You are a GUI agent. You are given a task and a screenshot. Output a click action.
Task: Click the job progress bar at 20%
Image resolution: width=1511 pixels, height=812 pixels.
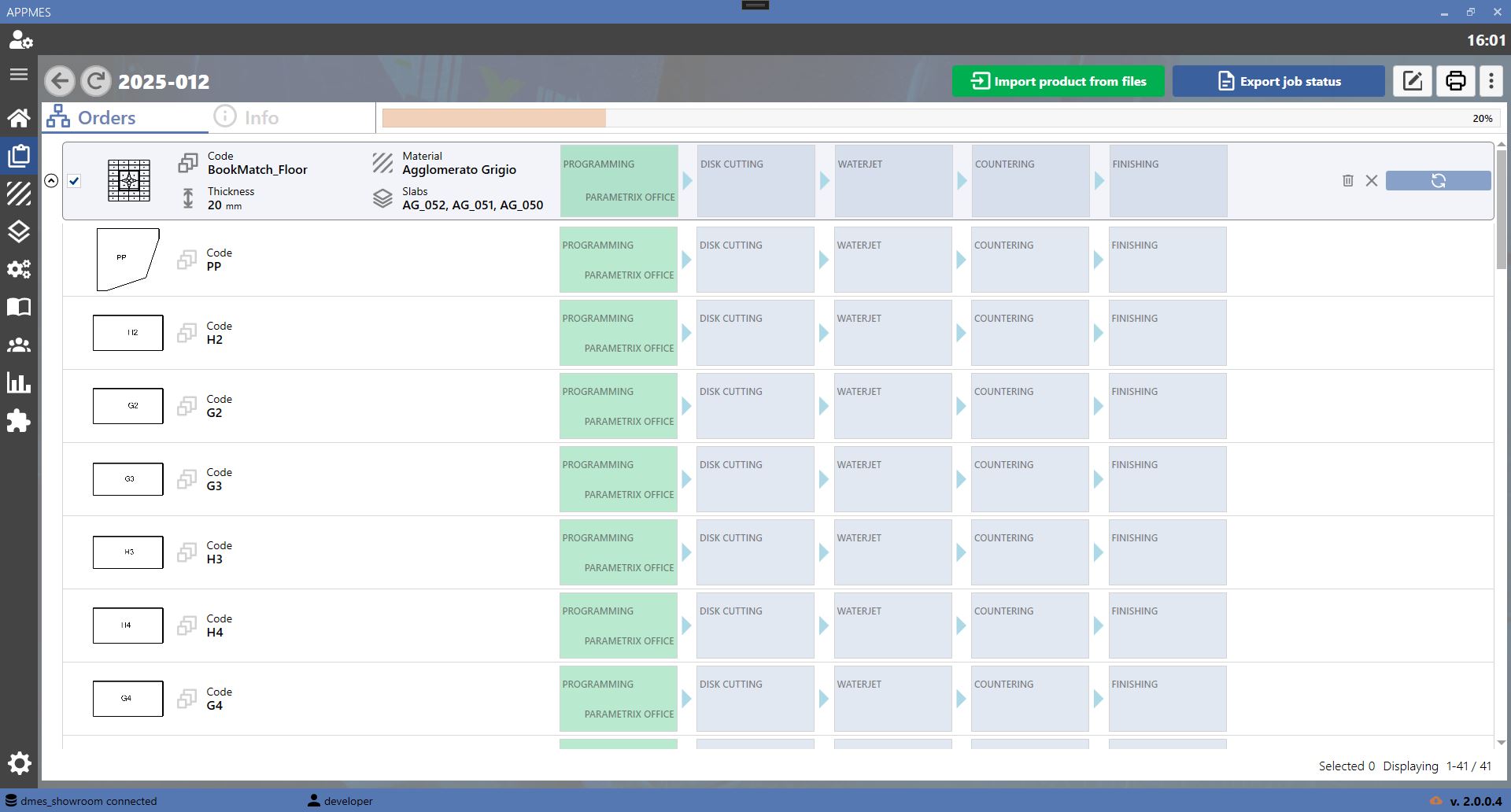tap(941, 118)
